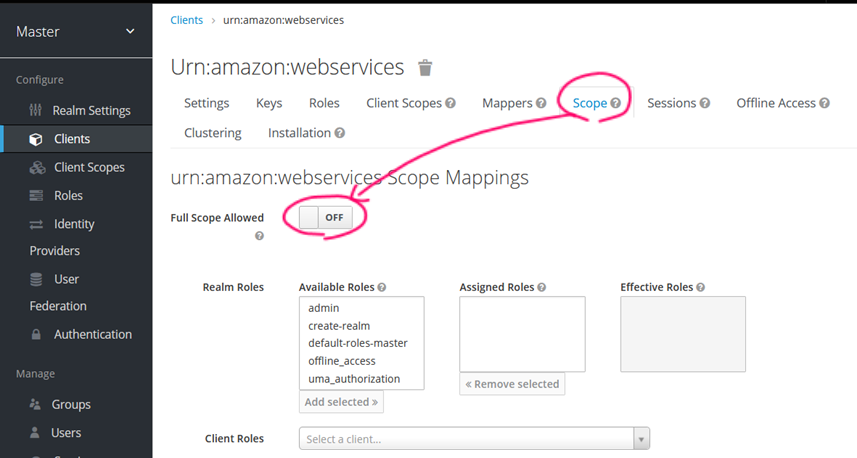Click the Client Scopes cubes icon
857x458 pixels.
[37, 167]
